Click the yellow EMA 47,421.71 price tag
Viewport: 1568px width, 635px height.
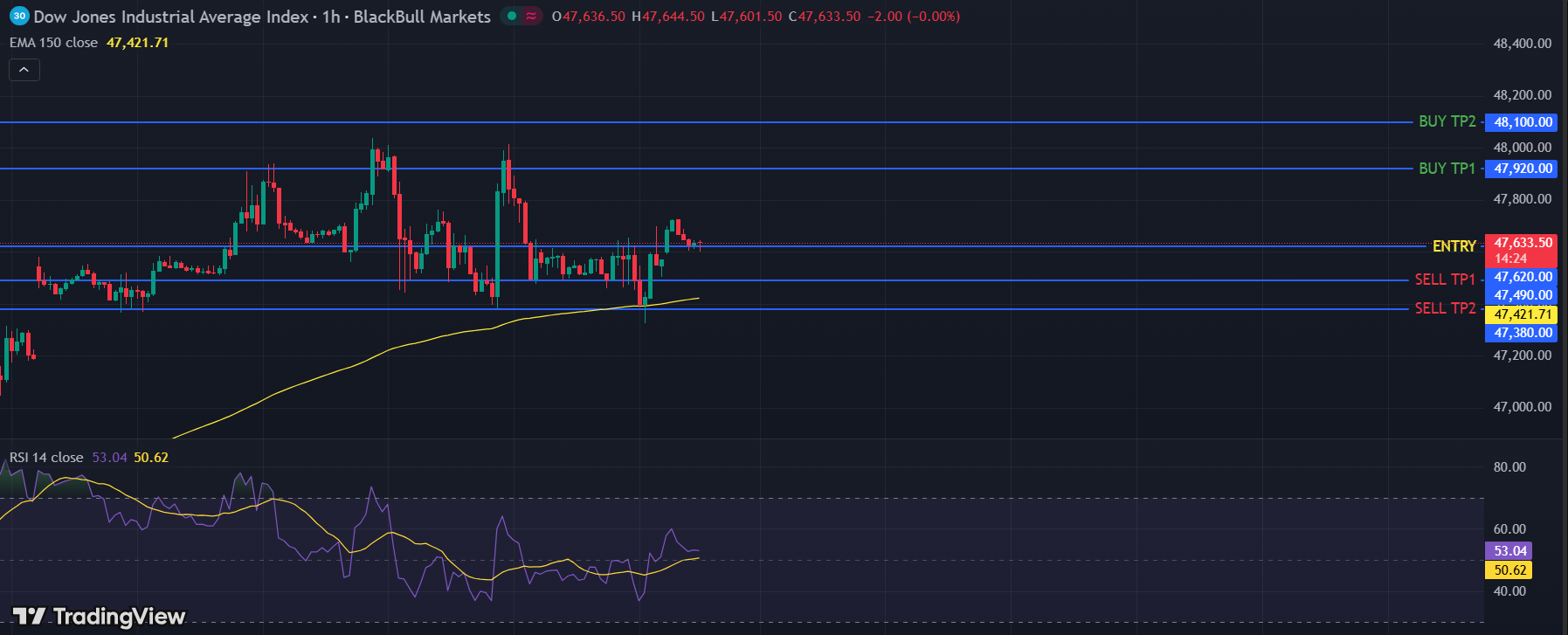tap(1523, 314)
